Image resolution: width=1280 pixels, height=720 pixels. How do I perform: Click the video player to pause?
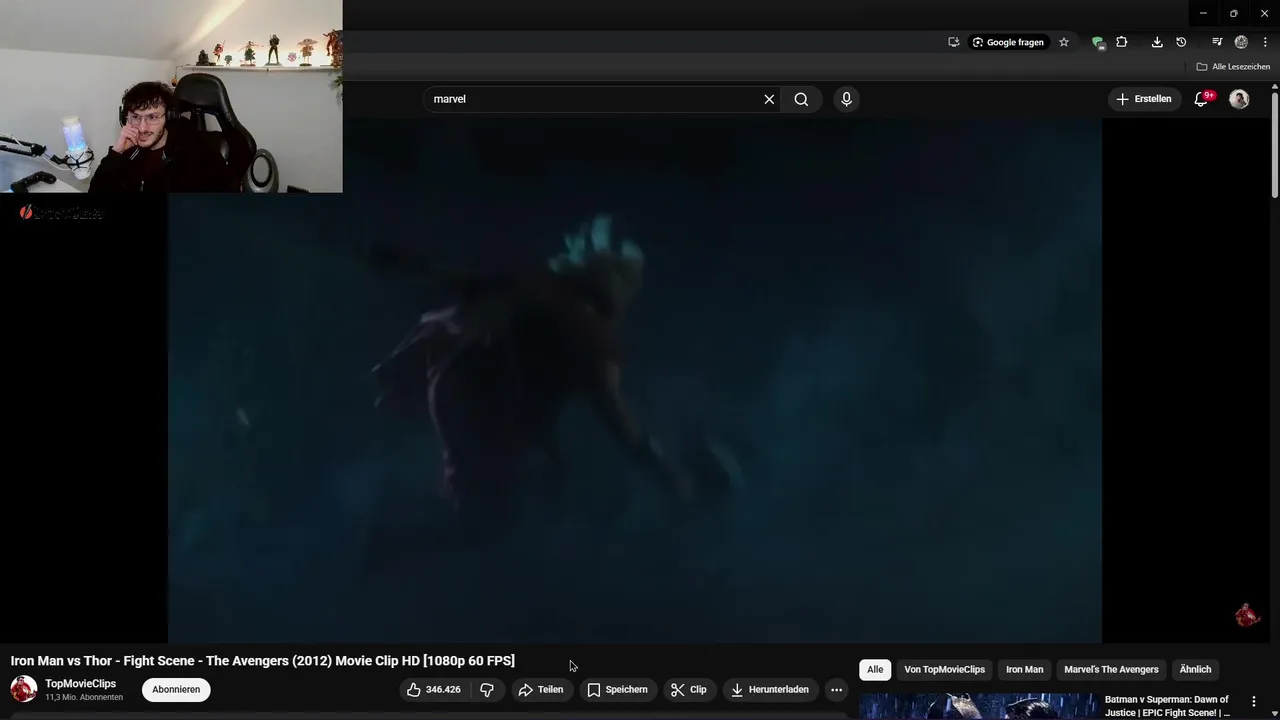635,380
